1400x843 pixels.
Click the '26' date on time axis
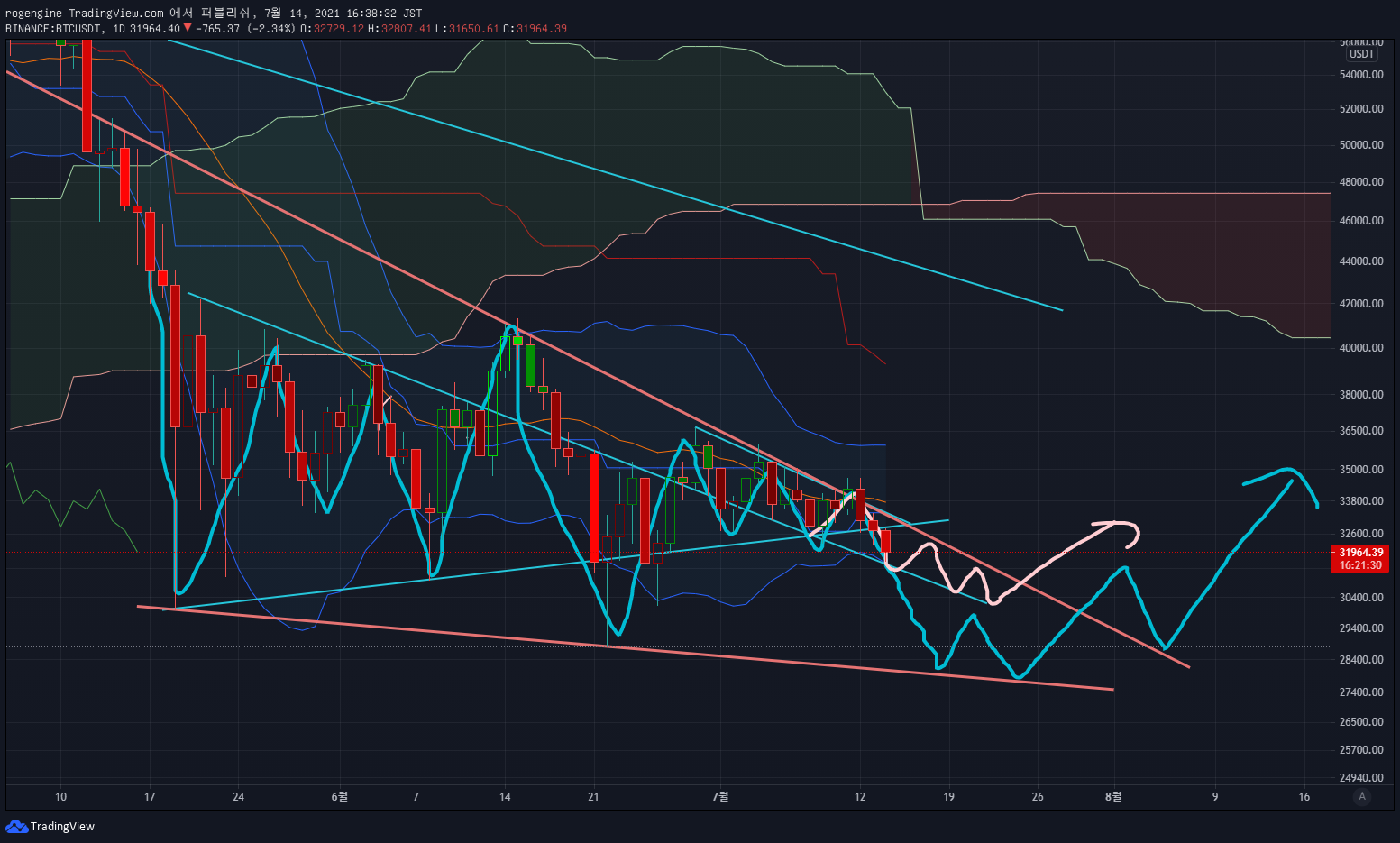1038,797
